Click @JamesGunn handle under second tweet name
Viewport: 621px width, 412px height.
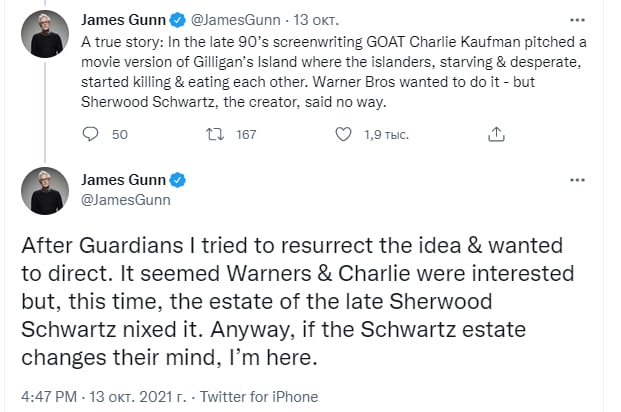coord(124,200)
